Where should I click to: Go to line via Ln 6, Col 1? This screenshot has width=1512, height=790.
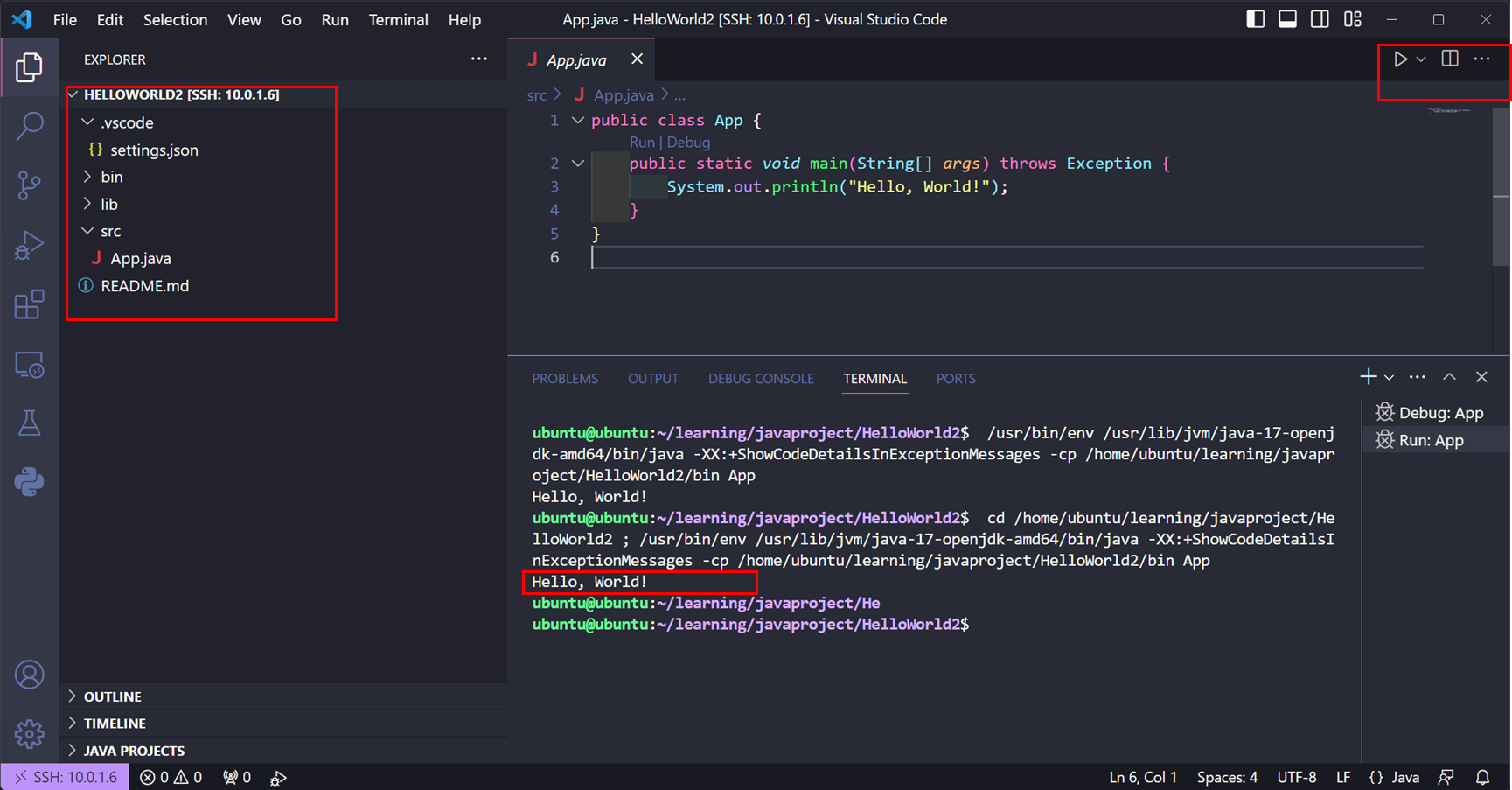[1143, 777]
